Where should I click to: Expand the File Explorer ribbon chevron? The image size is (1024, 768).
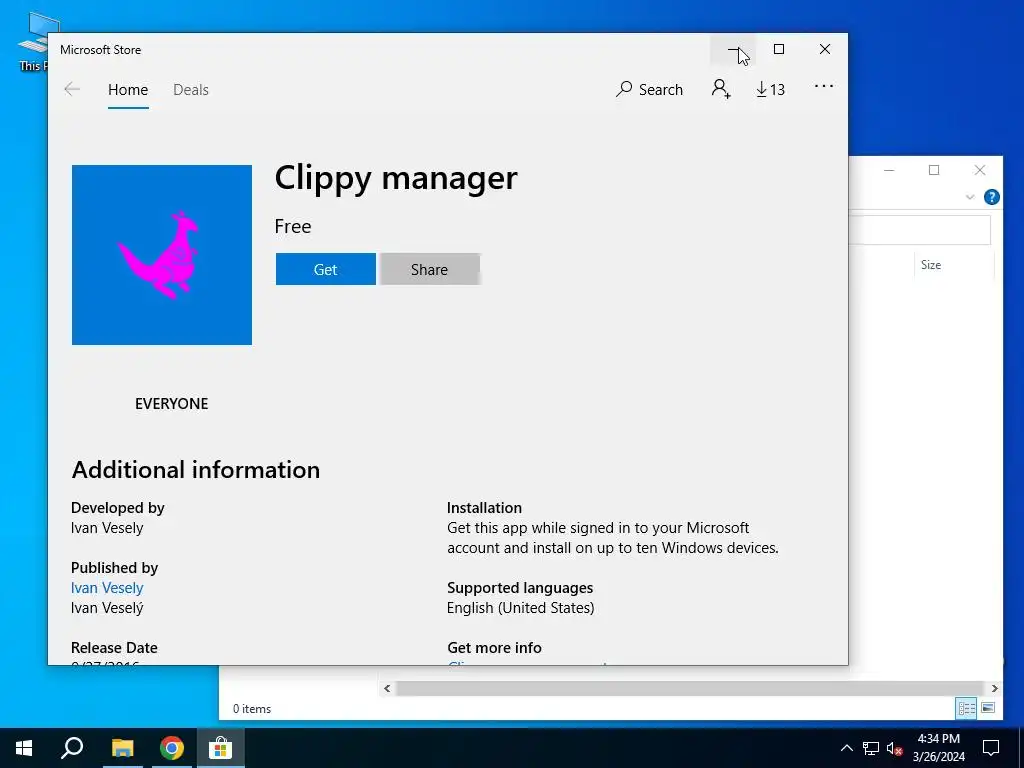click(x=970, y=197)
